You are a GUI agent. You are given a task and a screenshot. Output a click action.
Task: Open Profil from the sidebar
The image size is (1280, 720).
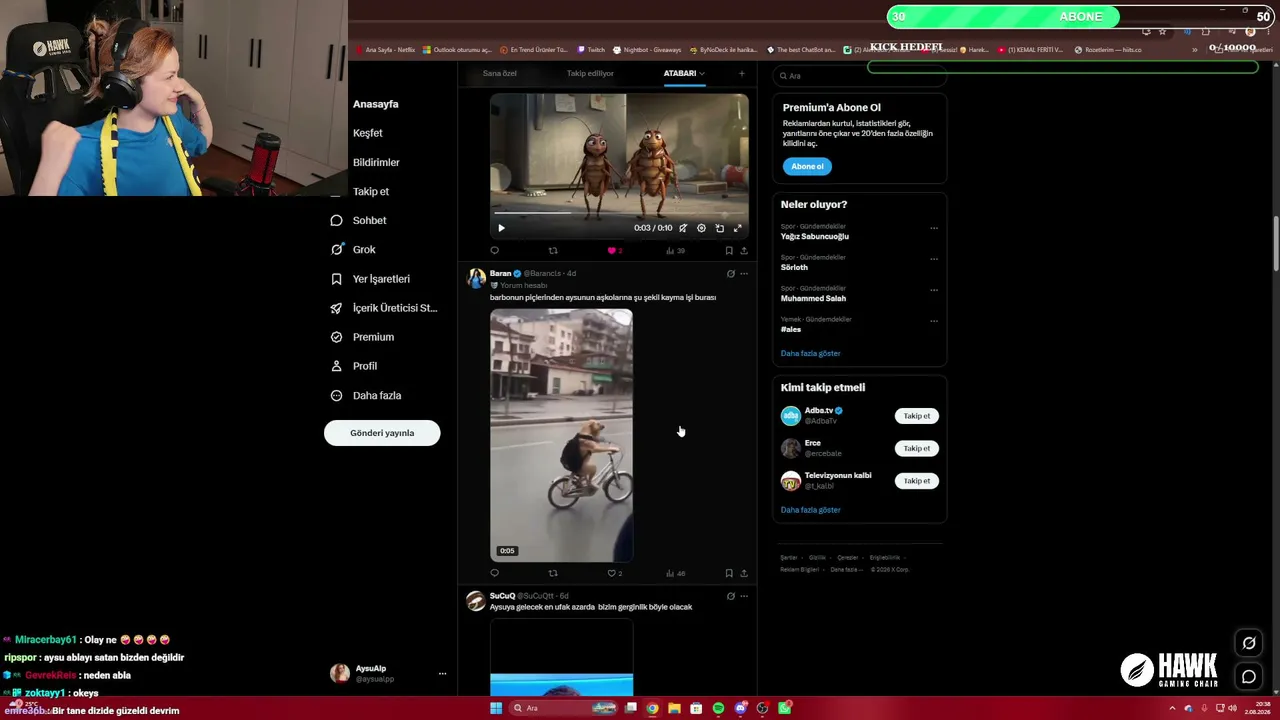click(x=365, y=366)
